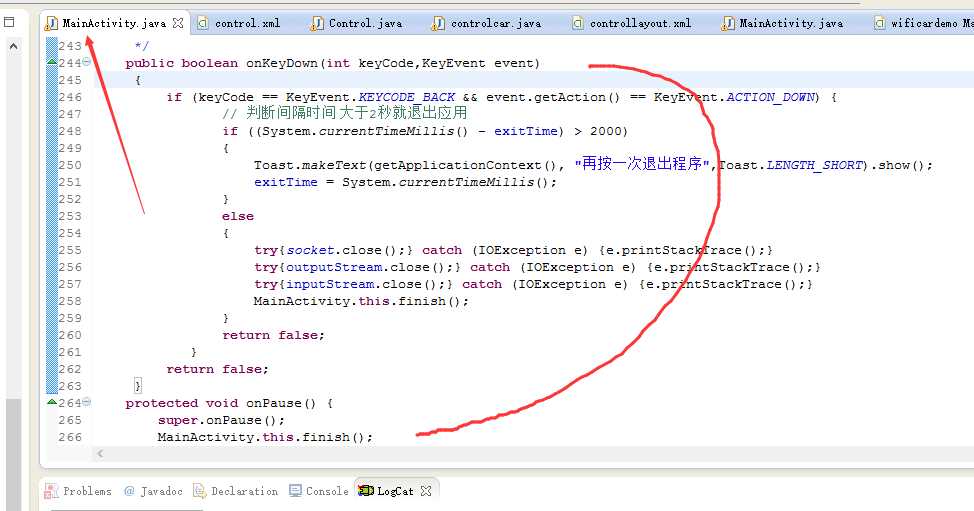Click on 'outputStream' in line 256

coord(334,267)
